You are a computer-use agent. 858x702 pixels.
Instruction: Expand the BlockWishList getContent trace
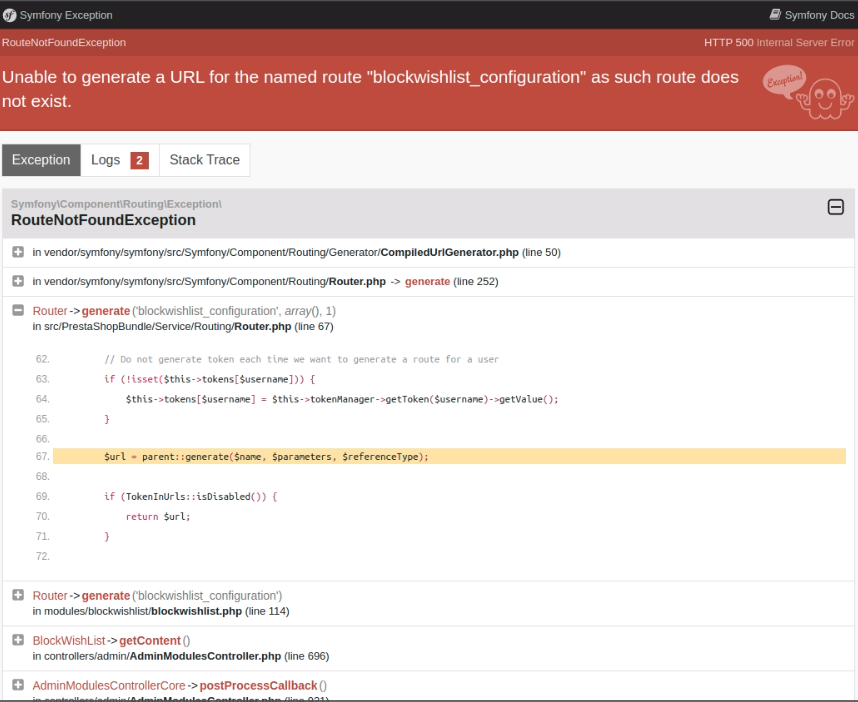tap(18, 640)
